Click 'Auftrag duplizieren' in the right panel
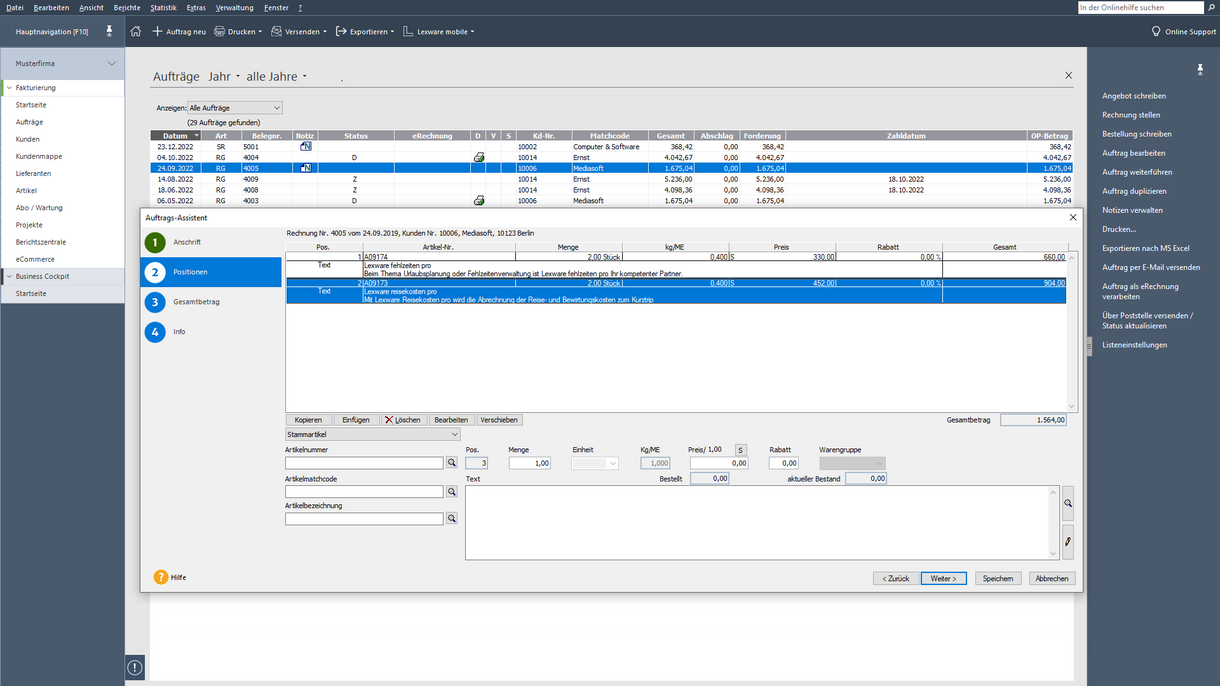This screenshot has height=686, width=1220. point(1134,191)
